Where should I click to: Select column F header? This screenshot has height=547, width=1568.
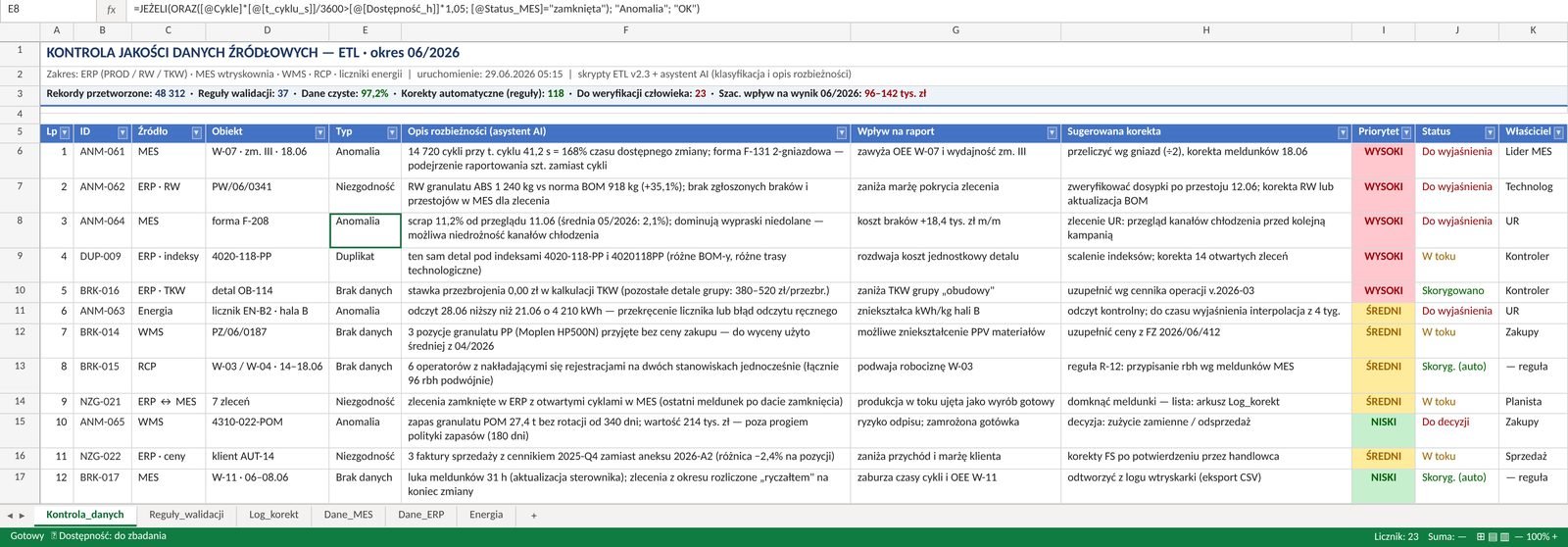coord(625,30)
